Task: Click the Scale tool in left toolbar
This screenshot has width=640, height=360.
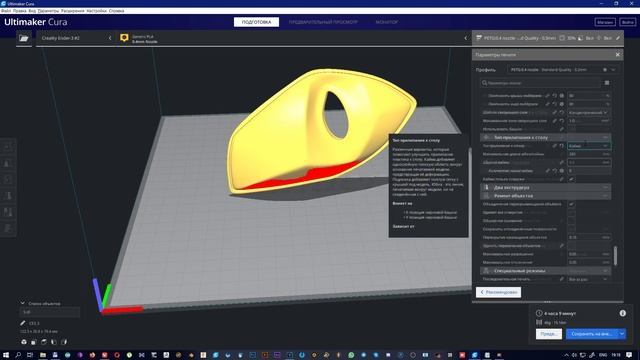Action: click(8, 163)
